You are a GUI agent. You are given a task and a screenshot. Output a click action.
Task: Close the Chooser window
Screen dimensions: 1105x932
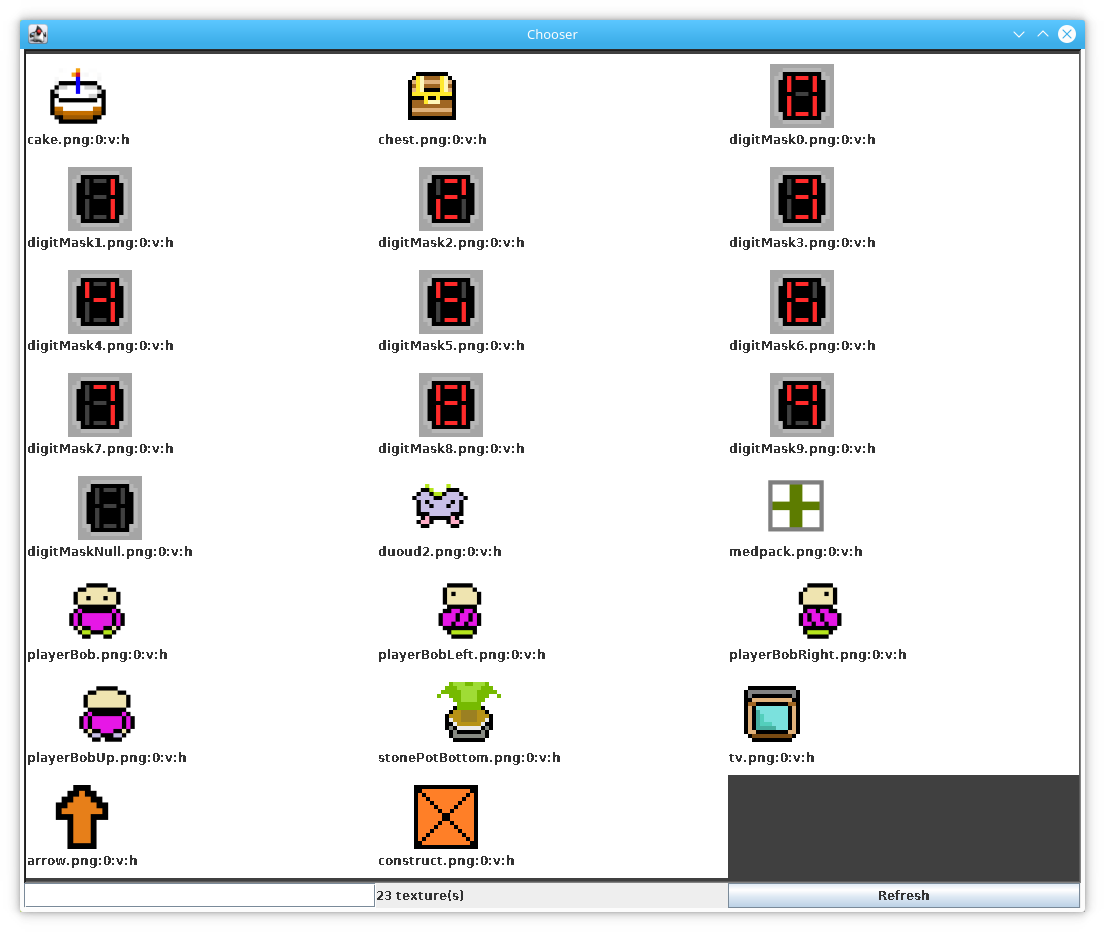[1067, 34]
